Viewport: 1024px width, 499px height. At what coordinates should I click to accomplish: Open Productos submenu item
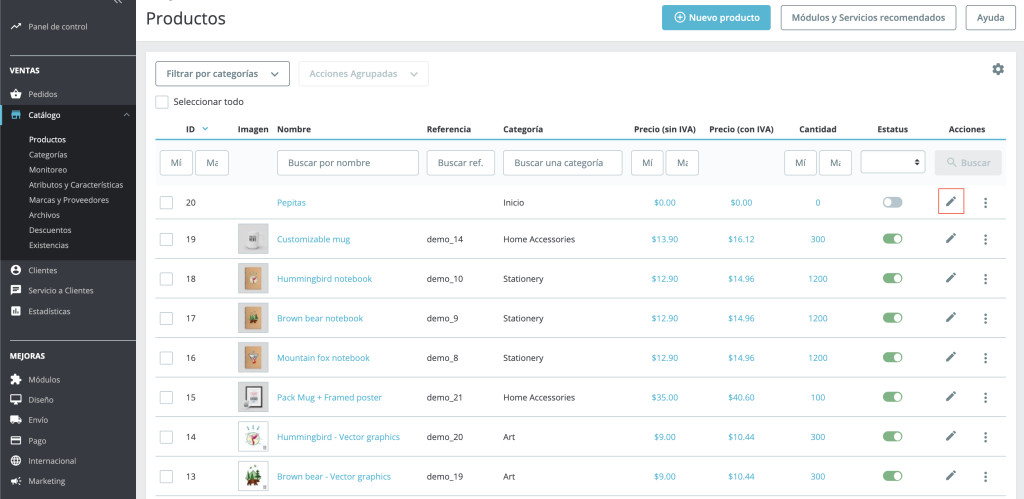47,140
